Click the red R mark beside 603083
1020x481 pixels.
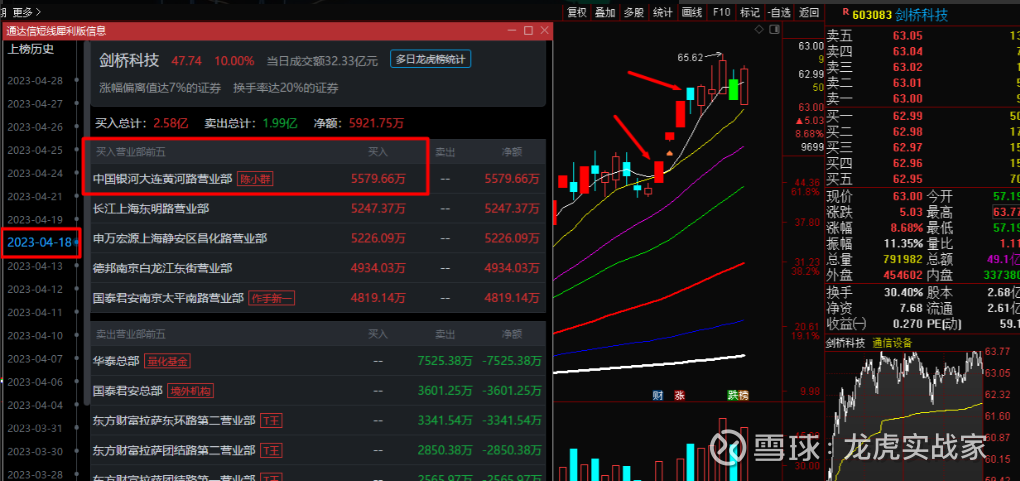[845, 11]
